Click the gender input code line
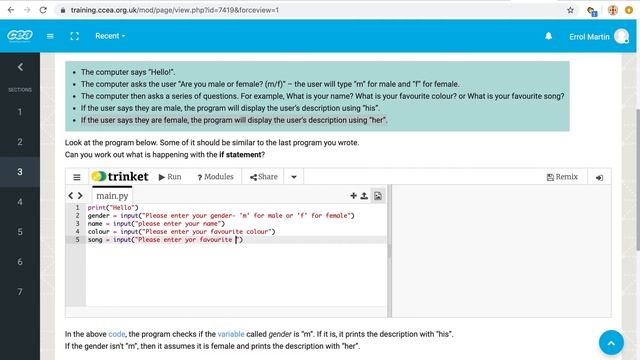Viewport: 640px width, 360px height. click(x=221, y=216)
